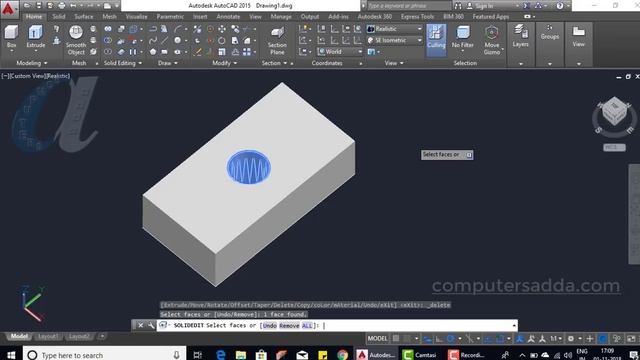Select the Extrude tool
The height and width of the screenshot is (360, 640).
36,37
